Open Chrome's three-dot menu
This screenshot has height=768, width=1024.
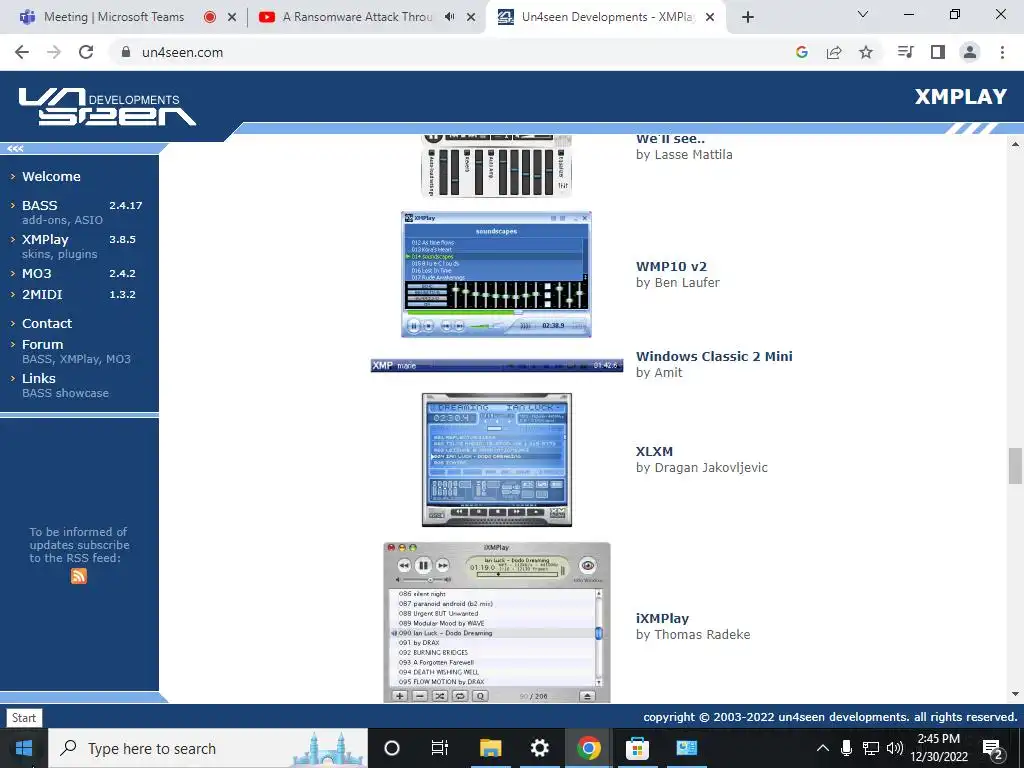pyautogui.click(x=1002, y=52)
